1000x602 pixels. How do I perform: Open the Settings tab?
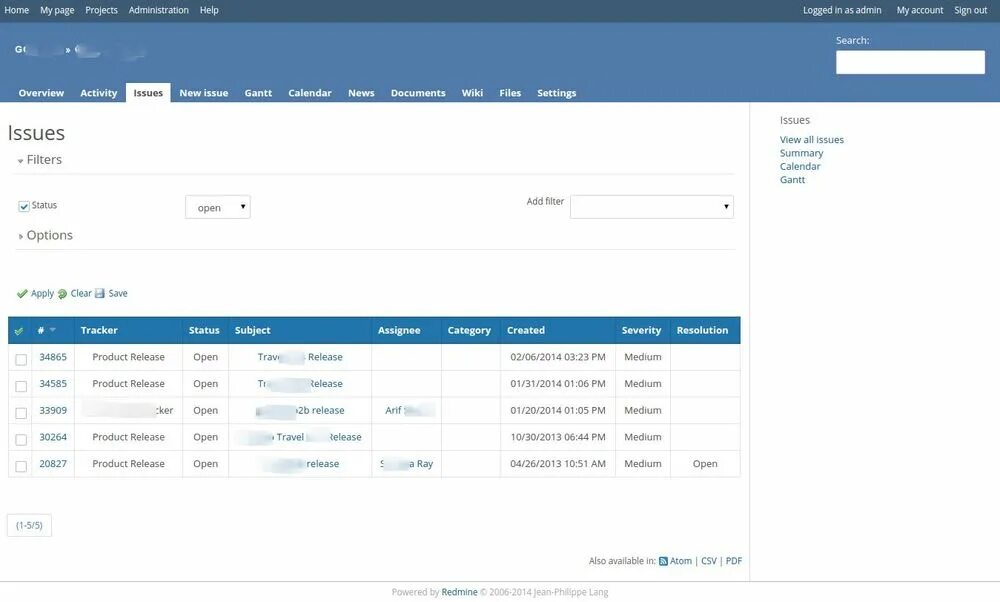pyautogui.click(x=557, y=93)
